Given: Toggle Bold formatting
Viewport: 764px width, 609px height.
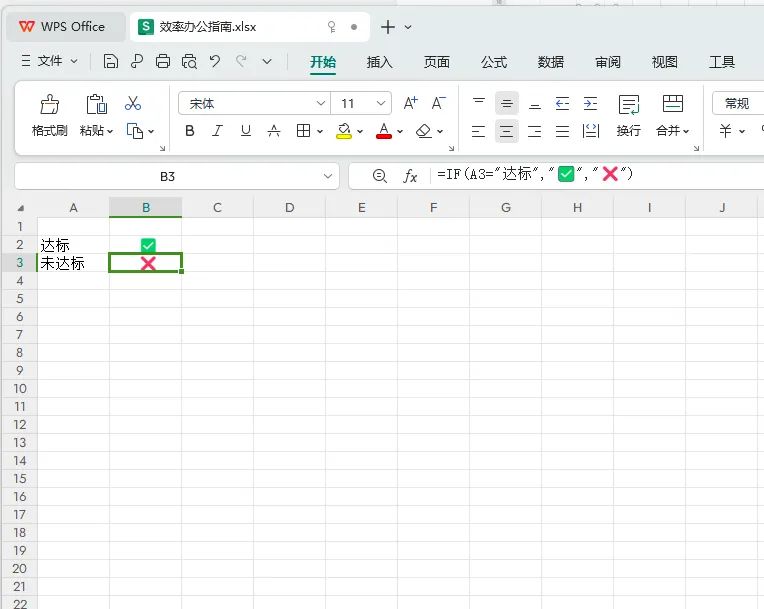Looking at the screenshot, I should (190, 131).
